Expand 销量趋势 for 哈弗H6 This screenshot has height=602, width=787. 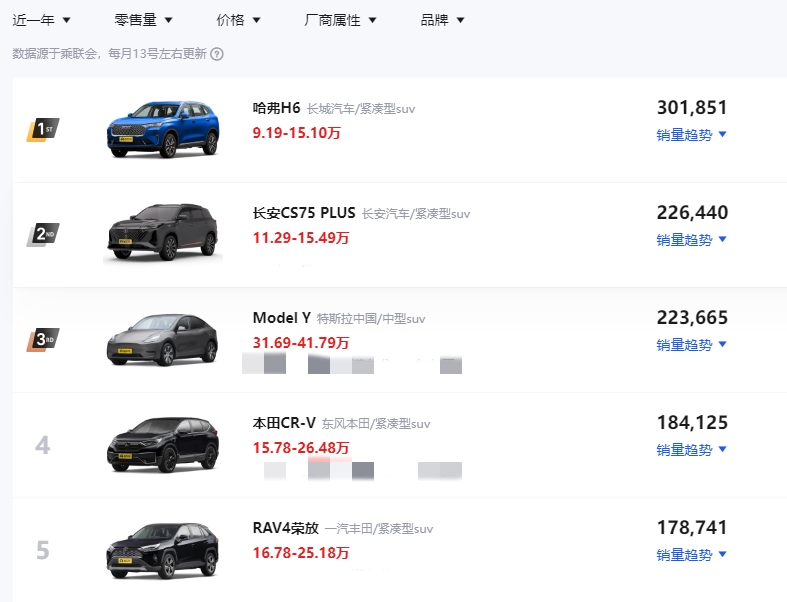[x=691, y=135]
